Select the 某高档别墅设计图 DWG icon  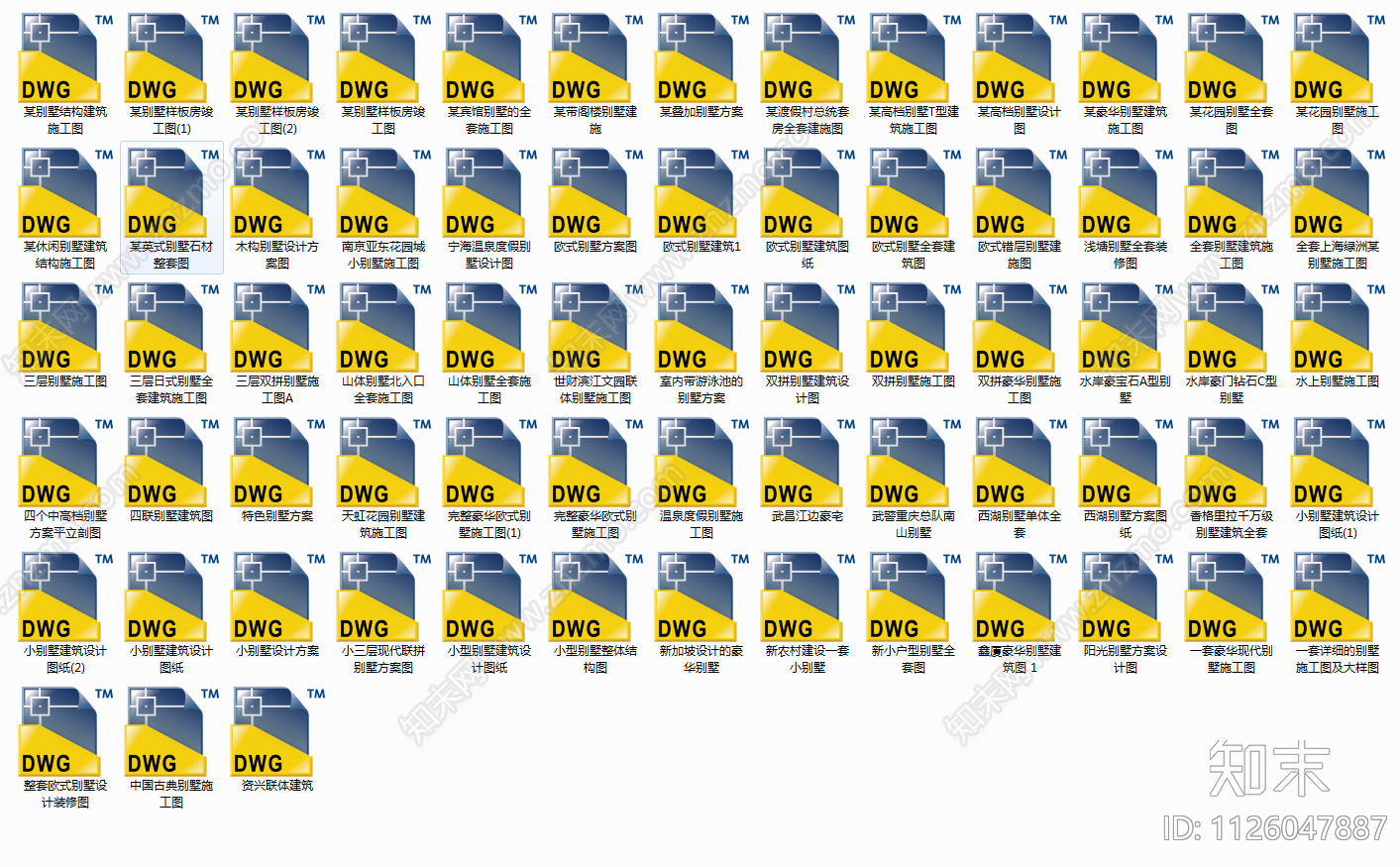click(x=1014, y=58)
